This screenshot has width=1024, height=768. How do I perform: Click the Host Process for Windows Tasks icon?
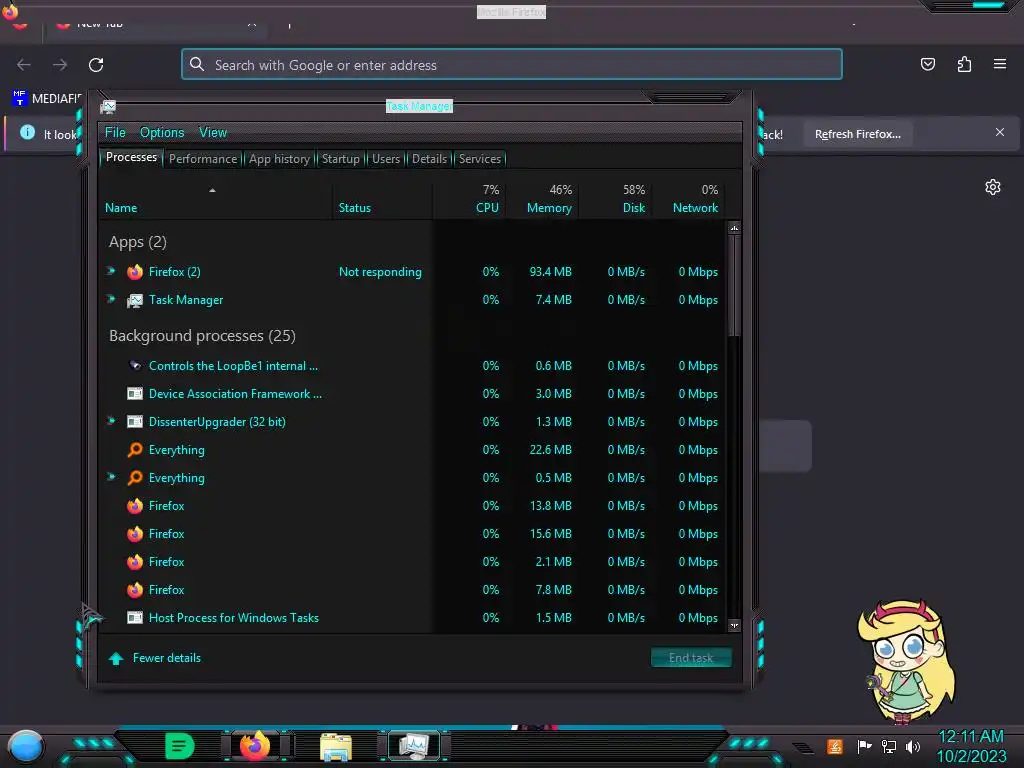[135, 618]
